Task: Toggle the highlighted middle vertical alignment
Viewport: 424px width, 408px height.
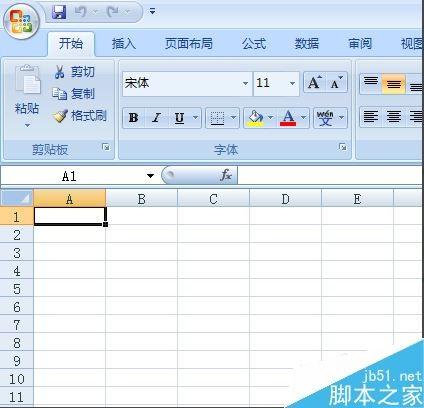Action: (x=393, y=83)
